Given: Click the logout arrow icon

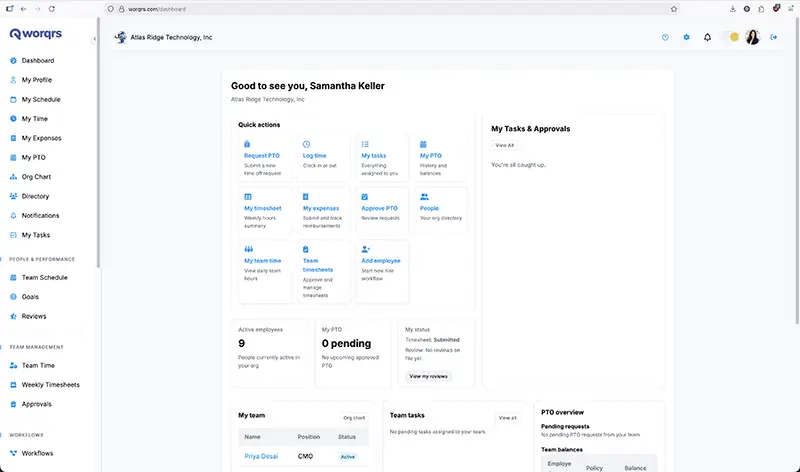Looking at the screenshot, I should click(774, 37).
